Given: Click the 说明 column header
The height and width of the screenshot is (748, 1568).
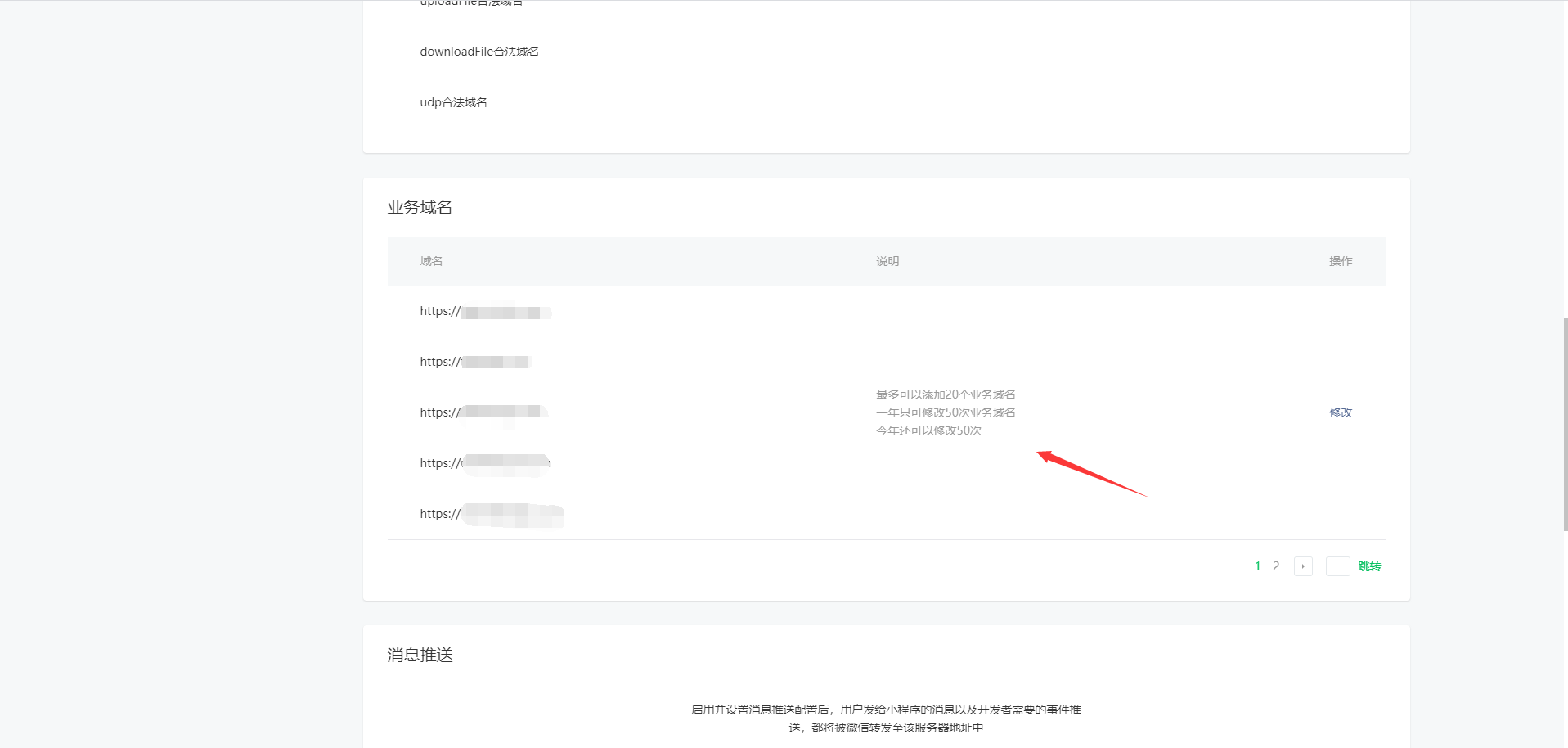Looking at the screenshot, I should pos(887,261).
